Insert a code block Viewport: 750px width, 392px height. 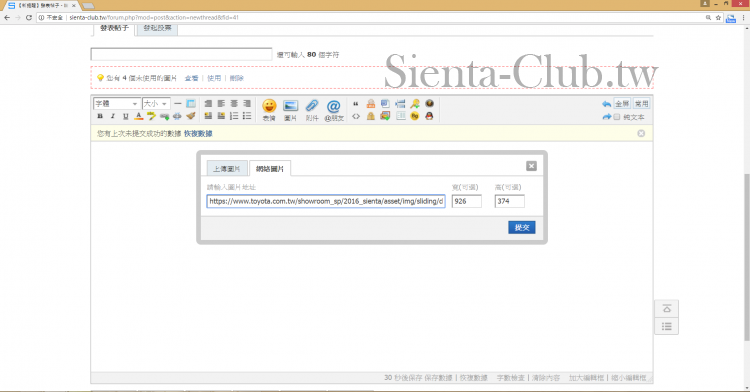pyautogui.click(x=356, y=116)
